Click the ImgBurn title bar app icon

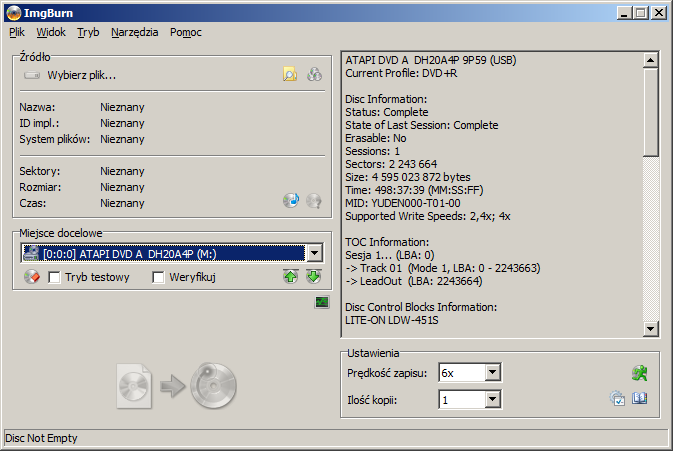[13, 13]
